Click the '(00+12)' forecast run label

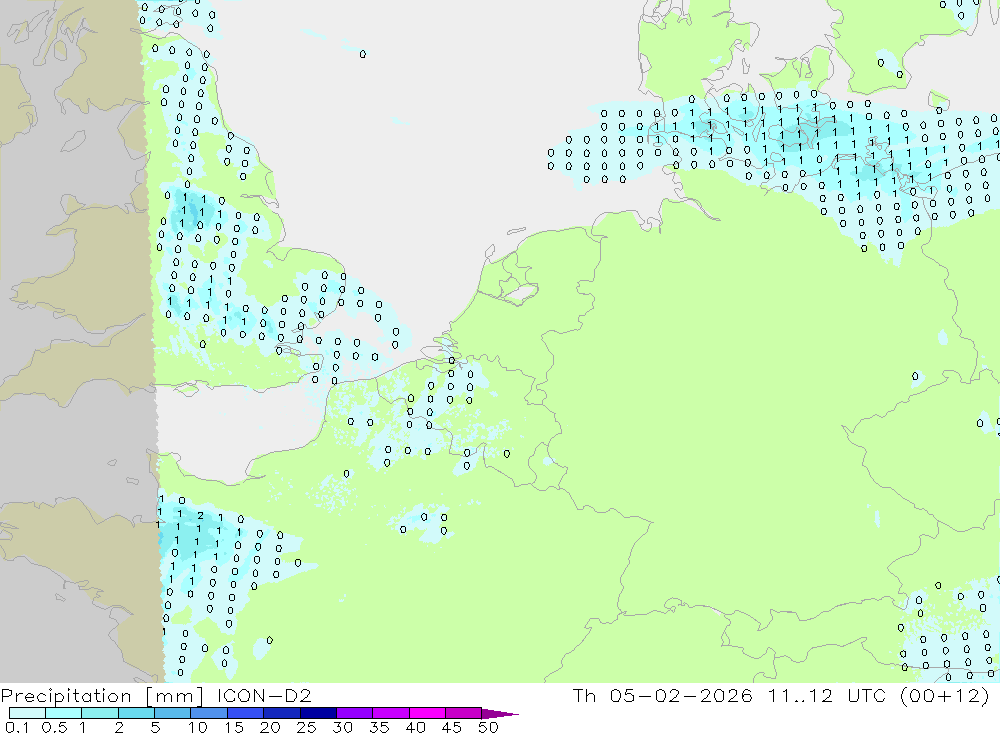945,696
